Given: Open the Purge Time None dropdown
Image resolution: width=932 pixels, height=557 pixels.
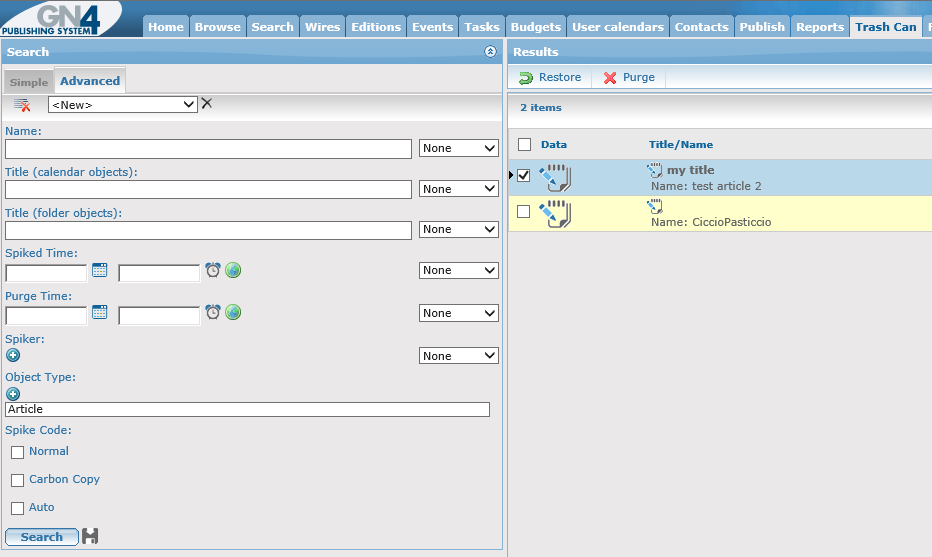Looking at the screenshot, I should coord(458,313).
